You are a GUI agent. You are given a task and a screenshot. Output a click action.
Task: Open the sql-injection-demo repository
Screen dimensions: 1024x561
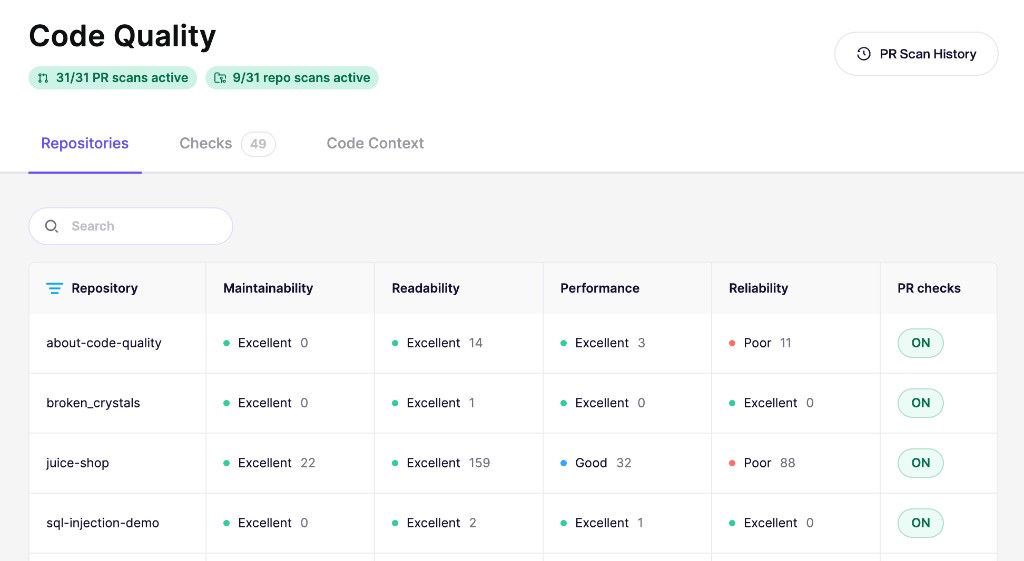coord(103,523)
